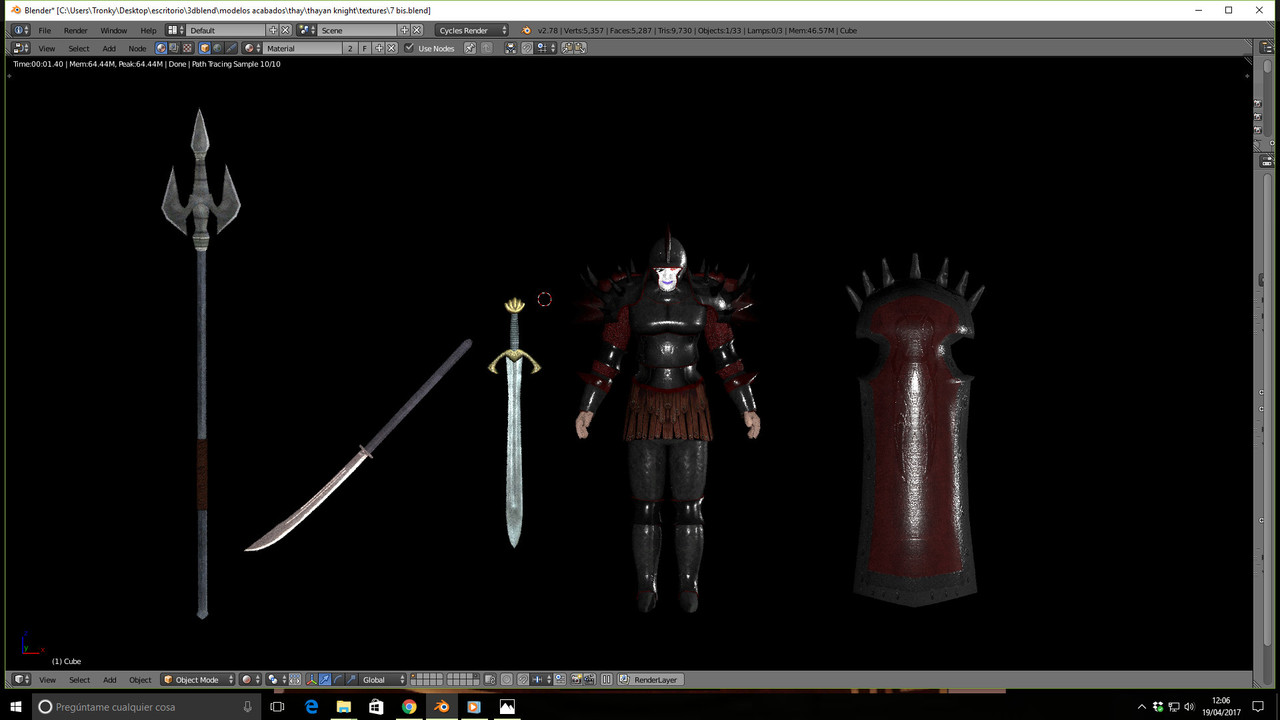Toggle the 3D manipulator axes widget

point(310,680)
